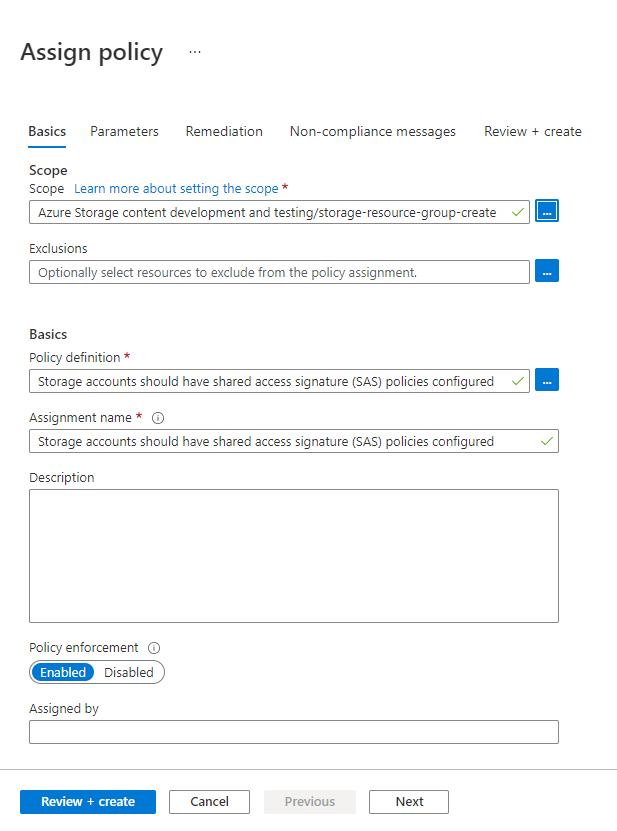The width and height of the screenshot is (617, 831).
Task: Set Policy enforcement to Enabled
Action: pos(63,673)
